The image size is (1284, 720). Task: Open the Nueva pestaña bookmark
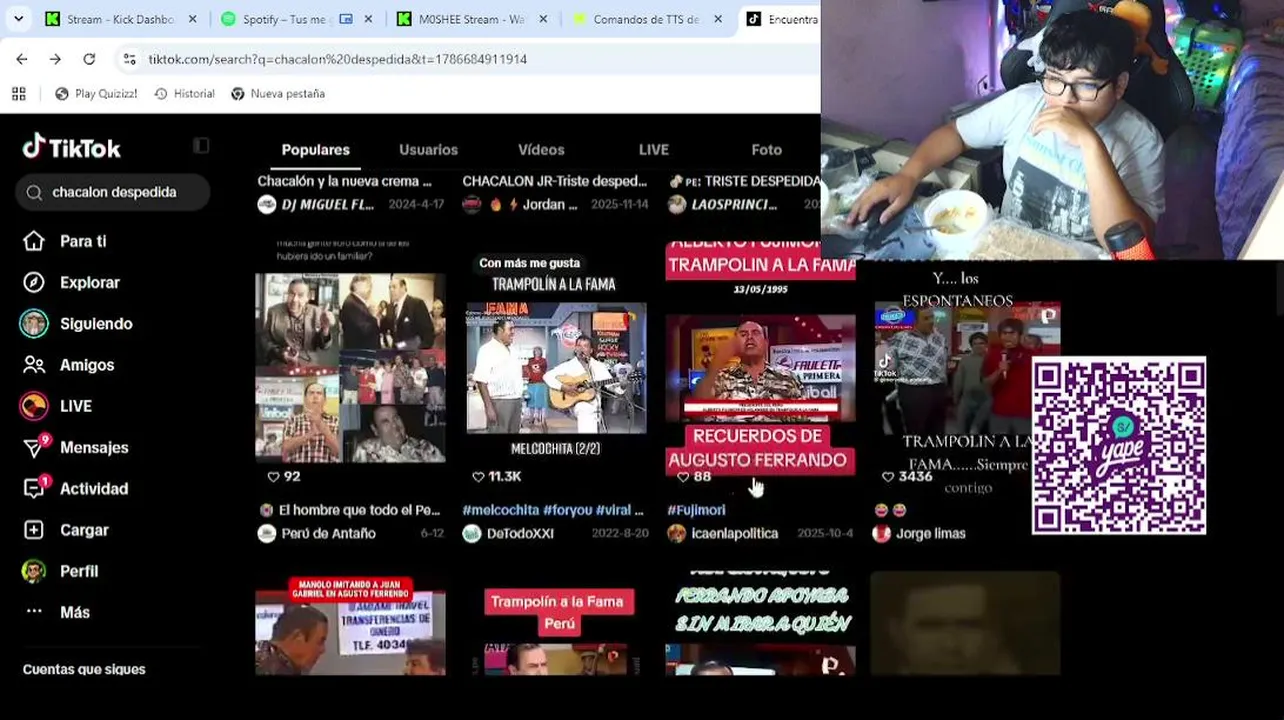point(278,94)
